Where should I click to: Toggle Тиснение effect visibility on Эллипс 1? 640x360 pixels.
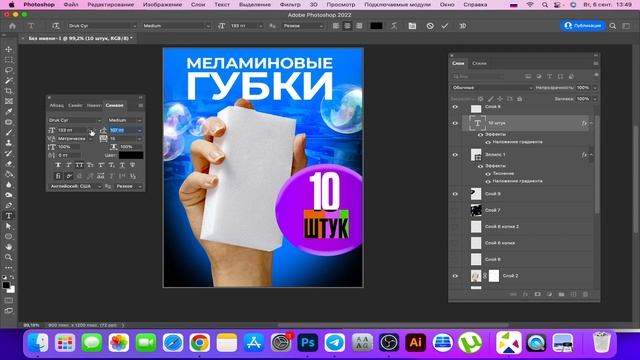(488, 174)
